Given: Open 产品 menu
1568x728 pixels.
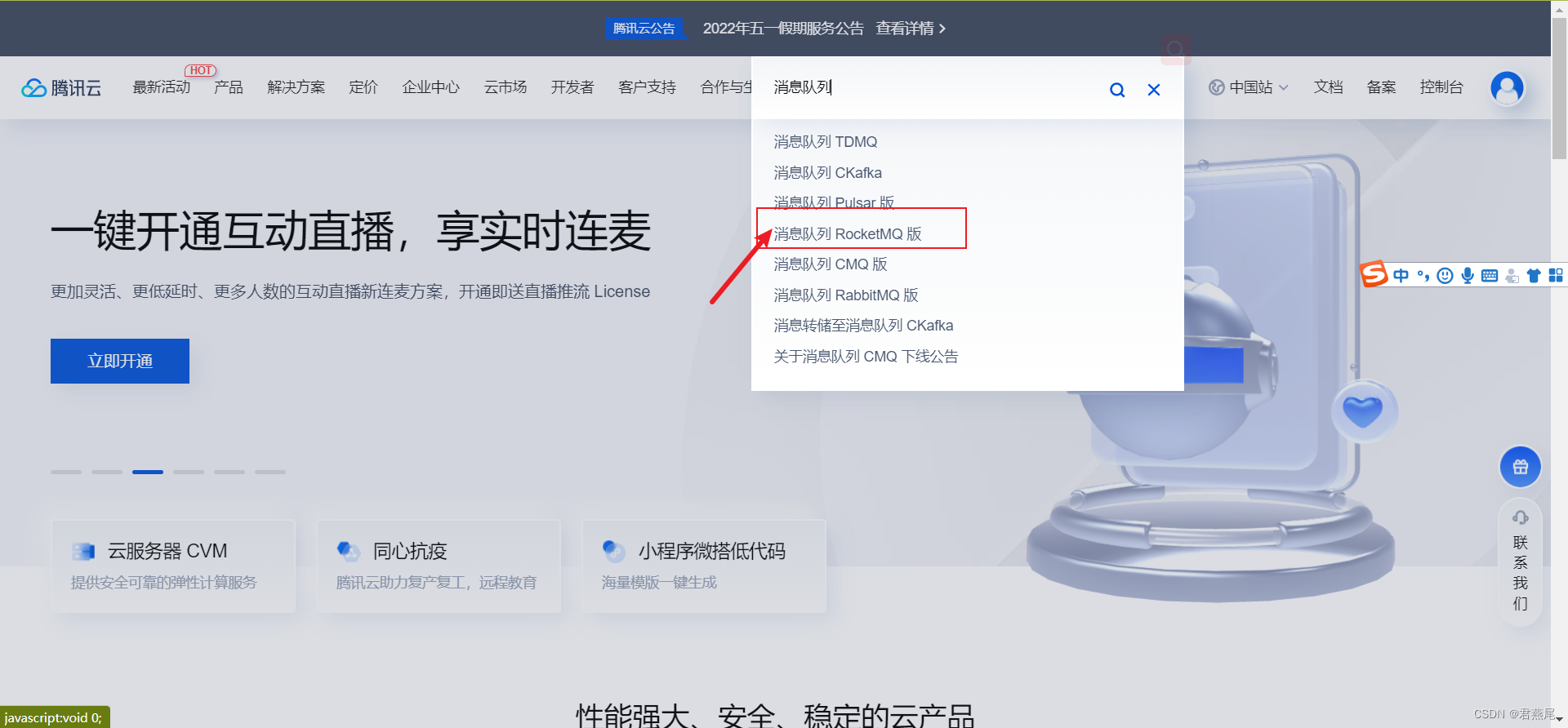Looking at the screenshot, I should (x=229, y=87).
